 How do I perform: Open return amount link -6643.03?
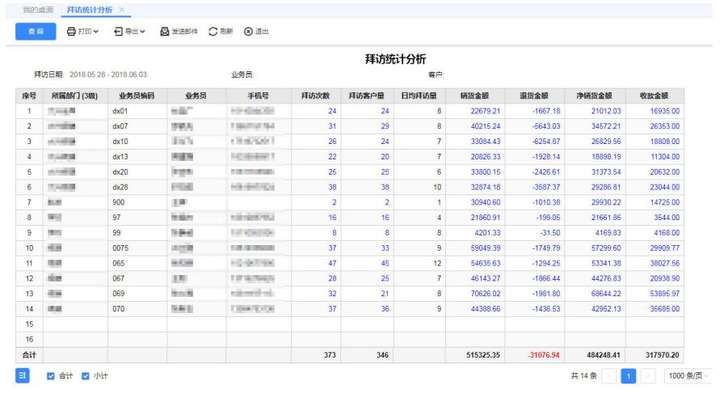pyautogui.click(x=546, y=126)
